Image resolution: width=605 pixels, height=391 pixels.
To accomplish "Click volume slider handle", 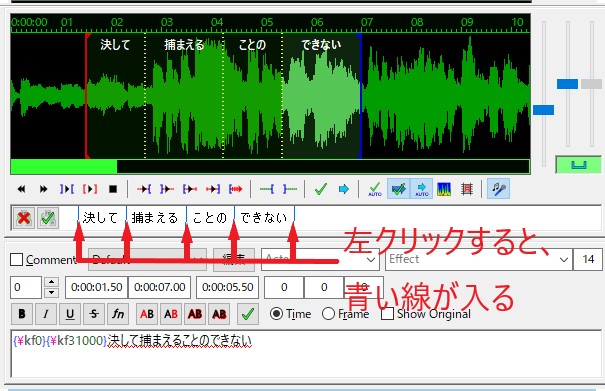I will [591, 84].
